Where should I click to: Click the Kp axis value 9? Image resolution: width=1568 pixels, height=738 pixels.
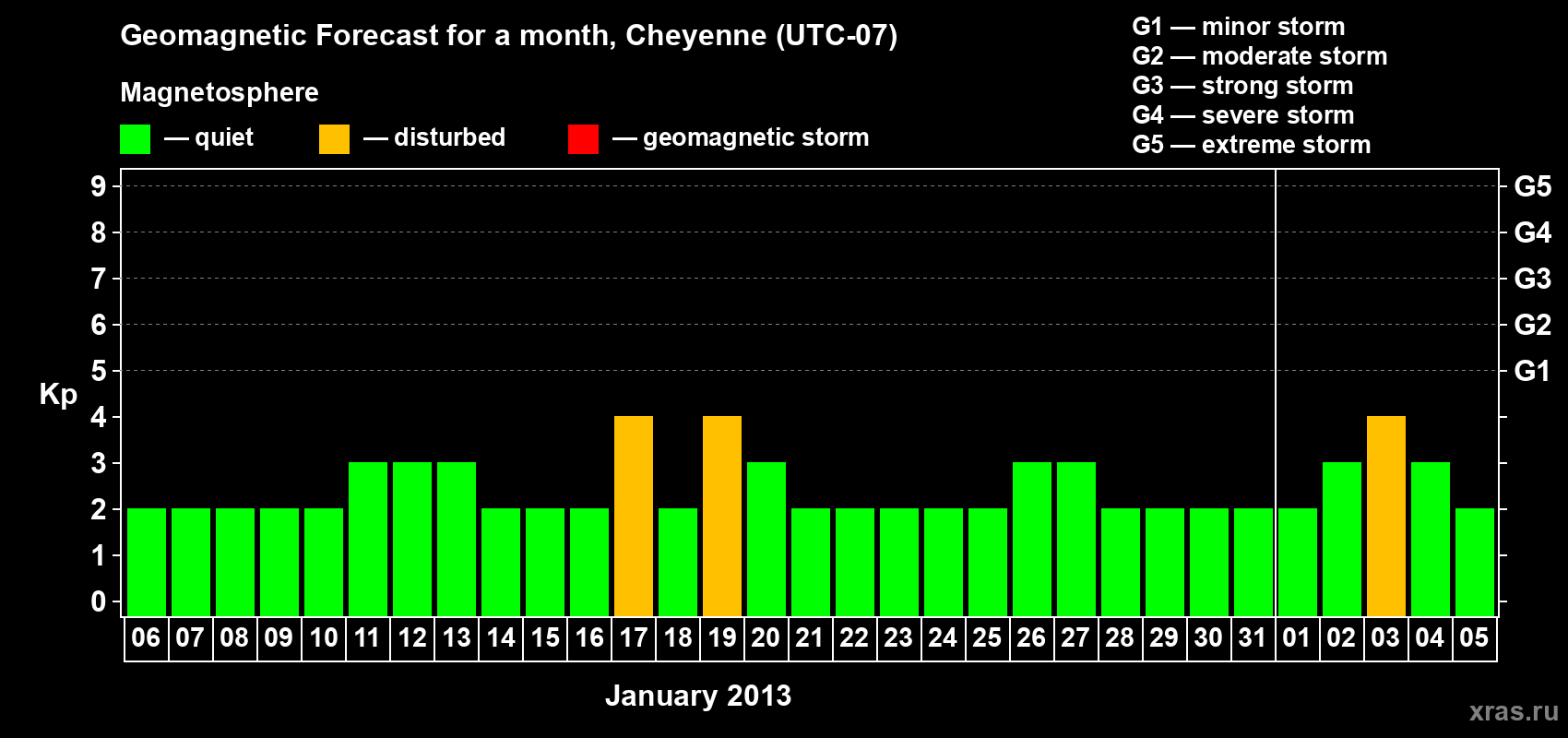[99, 186]
